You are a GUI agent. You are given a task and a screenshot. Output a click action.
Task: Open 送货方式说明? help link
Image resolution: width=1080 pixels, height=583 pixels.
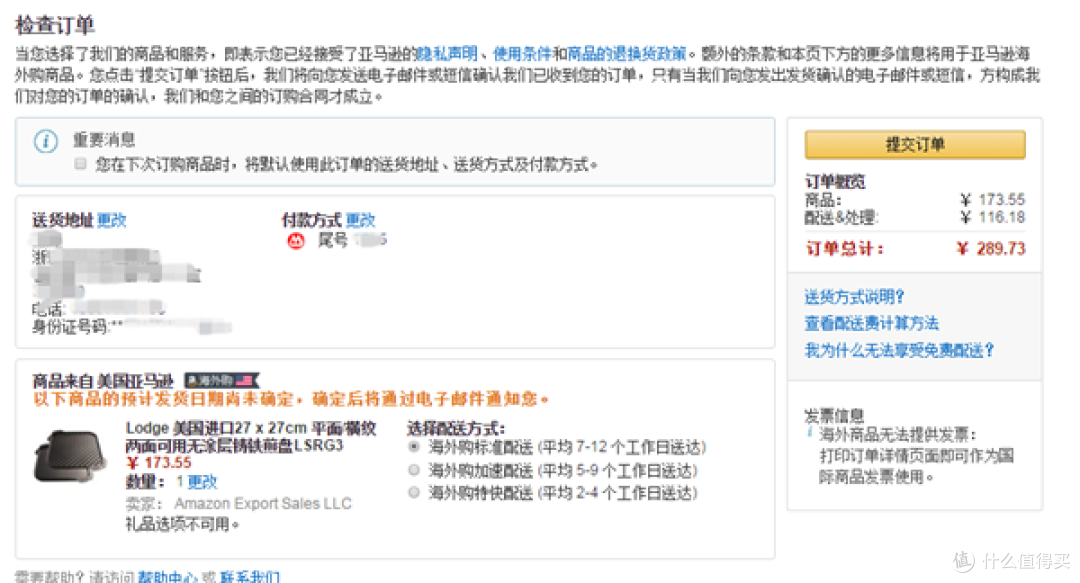(854, 297)
